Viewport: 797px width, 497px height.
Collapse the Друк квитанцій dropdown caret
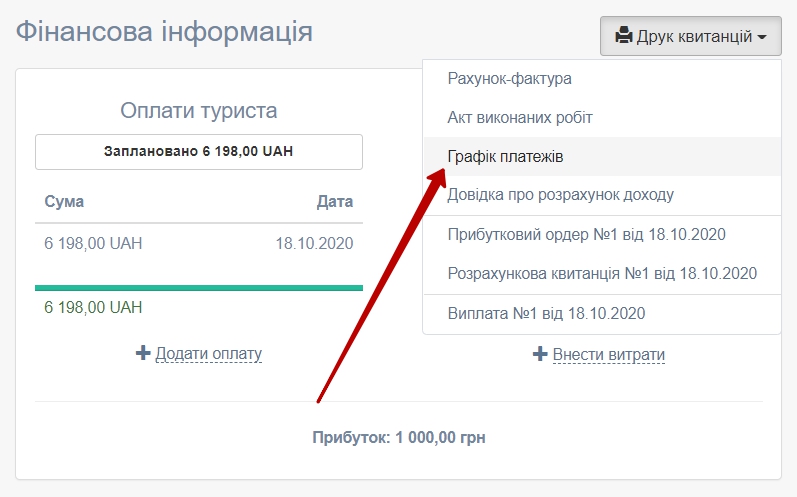(762, 38)
